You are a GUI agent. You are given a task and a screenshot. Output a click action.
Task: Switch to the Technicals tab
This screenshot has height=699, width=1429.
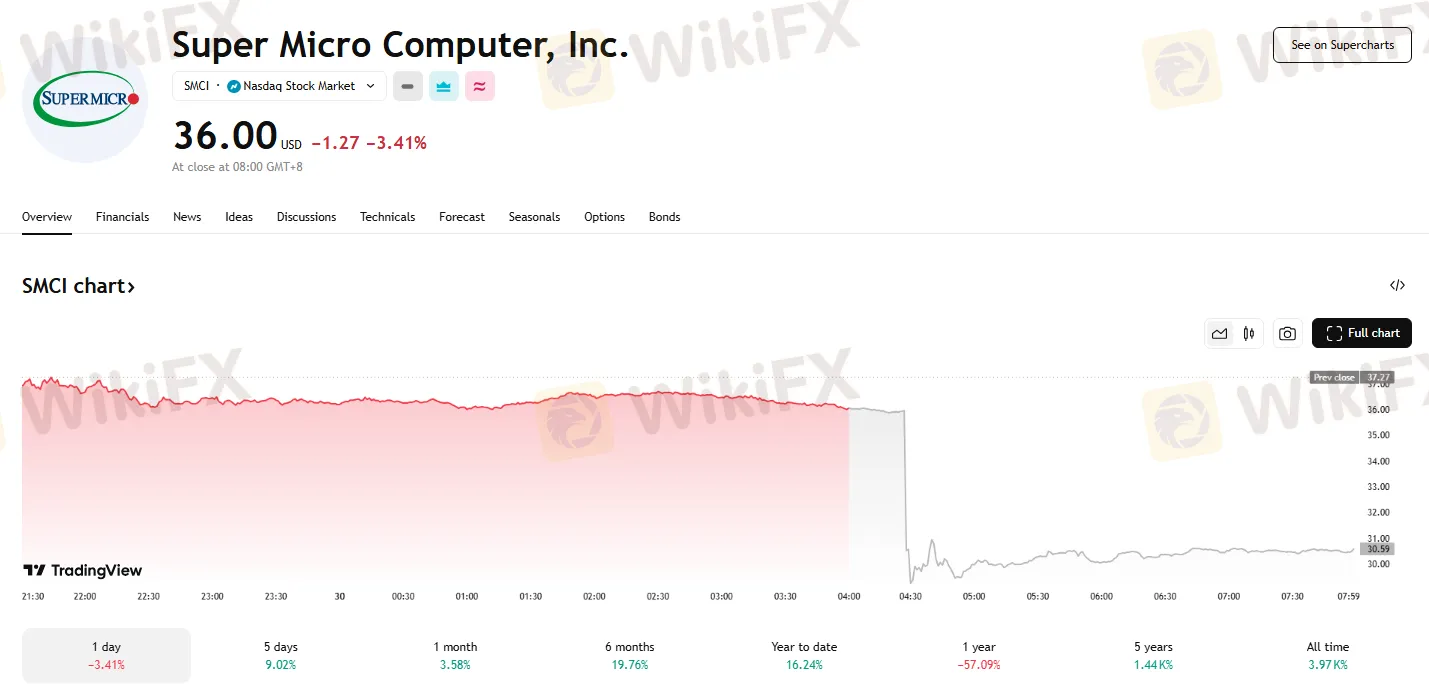coord(387,217)
